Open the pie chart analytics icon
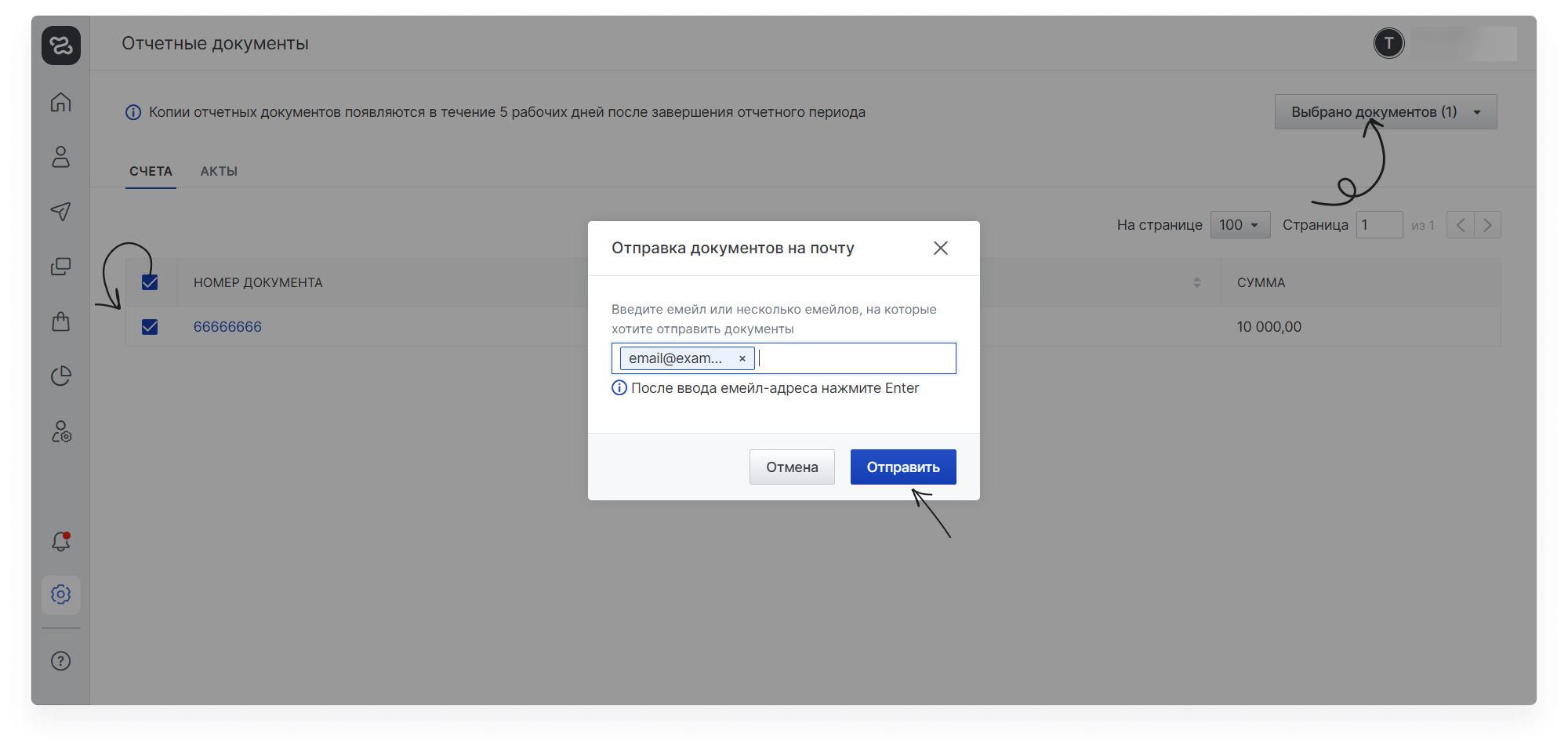1568x752 pixels. (61, 376)
